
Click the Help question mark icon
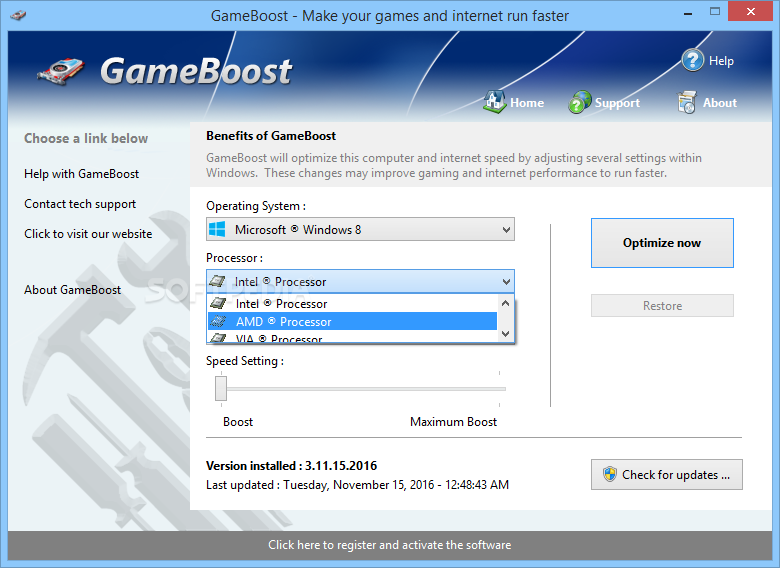click(692, 60)
